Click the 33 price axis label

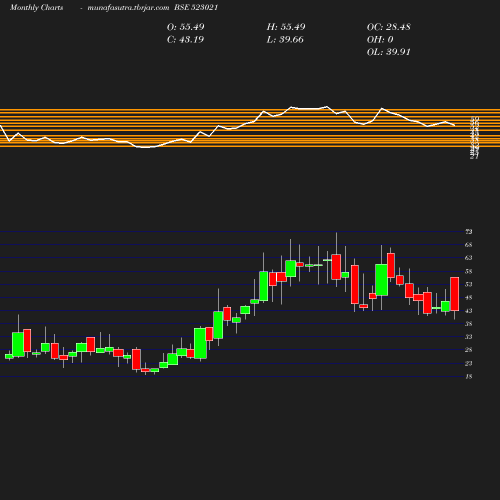point(469,337)
